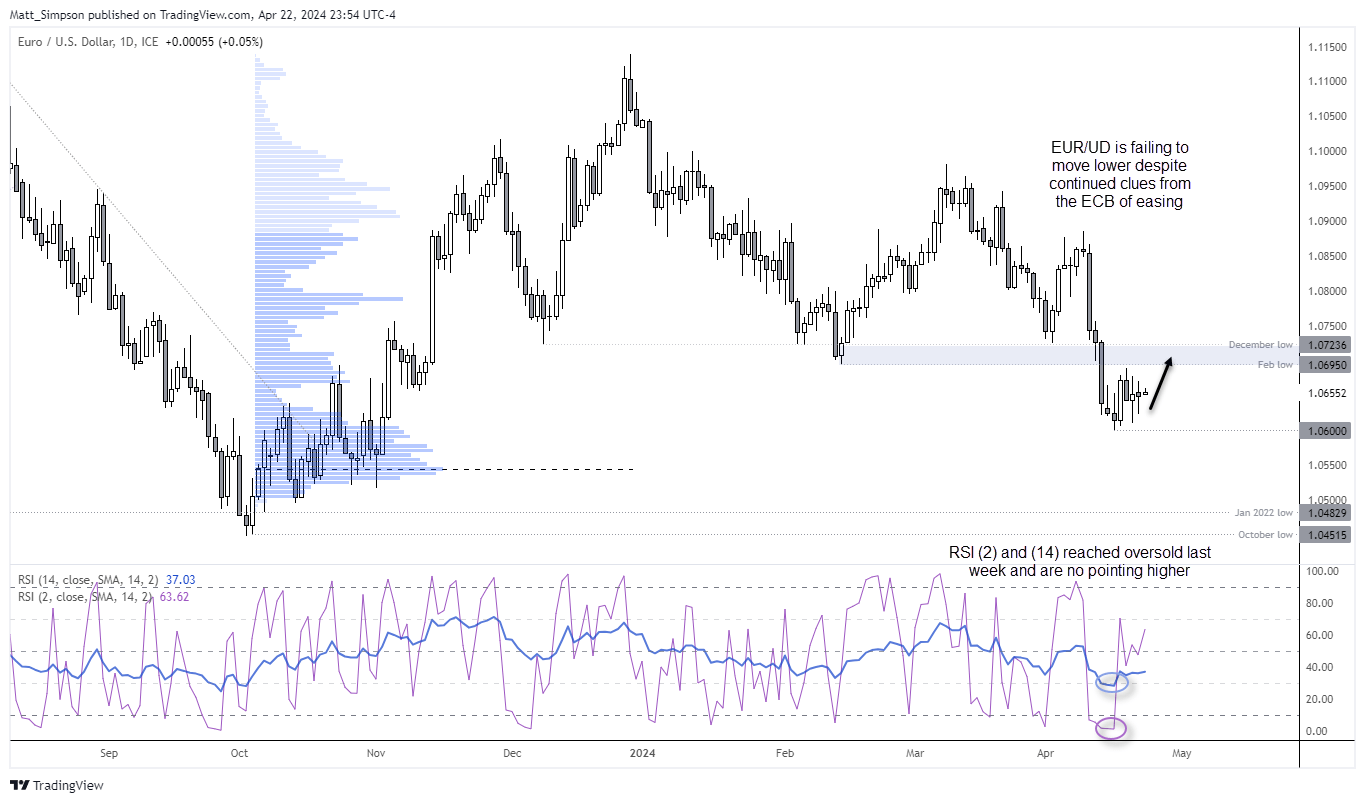This screenshot has height=803, width=1365.
Task: Click the October low label 1.04515
Action: (x=1326, y=534)
